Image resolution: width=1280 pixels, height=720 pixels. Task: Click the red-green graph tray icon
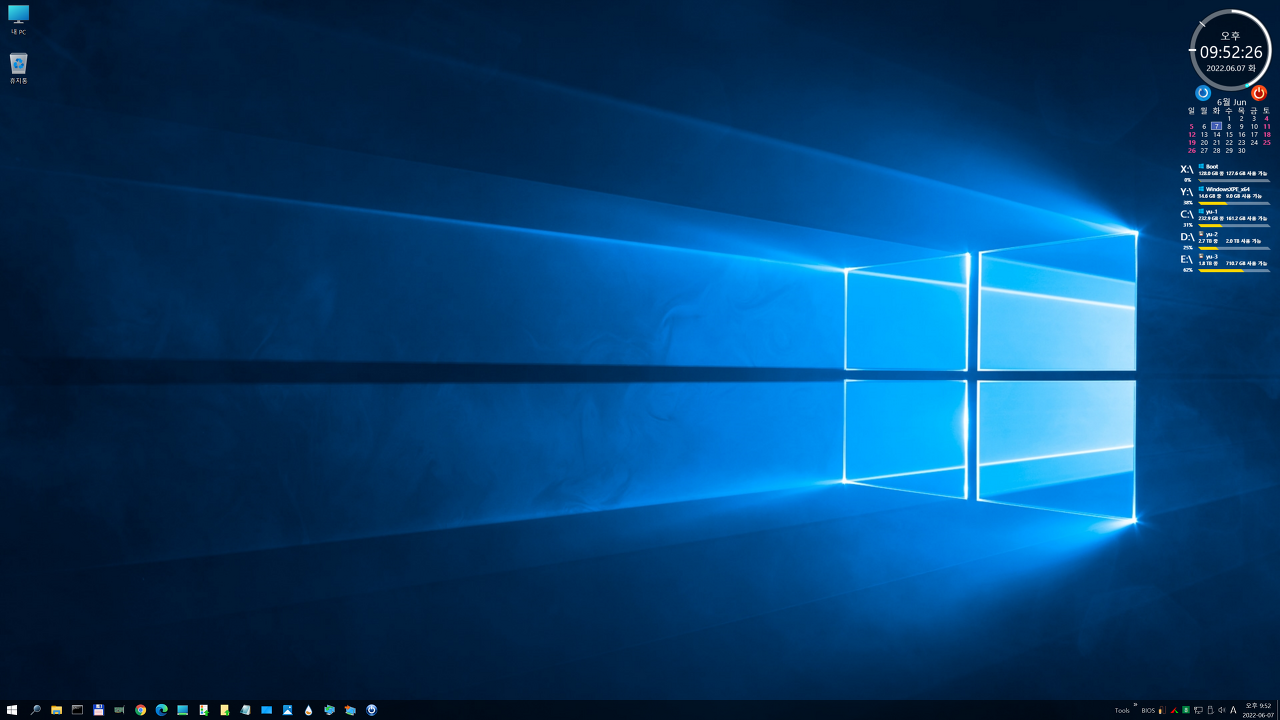coord(1174,711)
